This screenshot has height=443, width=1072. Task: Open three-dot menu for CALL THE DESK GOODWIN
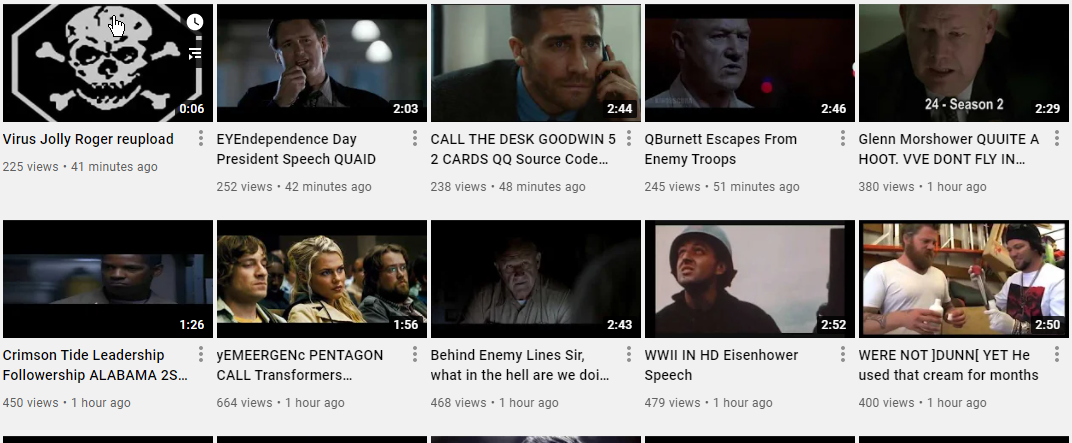click(628, 139)
